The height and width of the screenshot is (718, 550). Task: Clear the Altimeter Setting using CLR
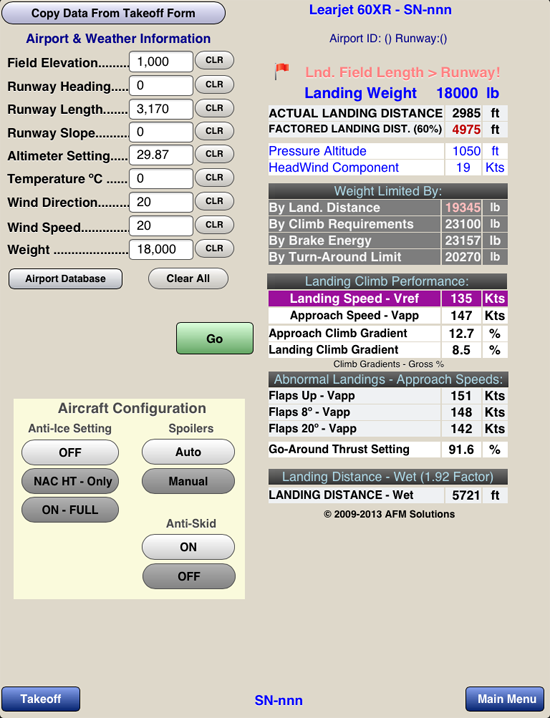(x=214, y=154)
